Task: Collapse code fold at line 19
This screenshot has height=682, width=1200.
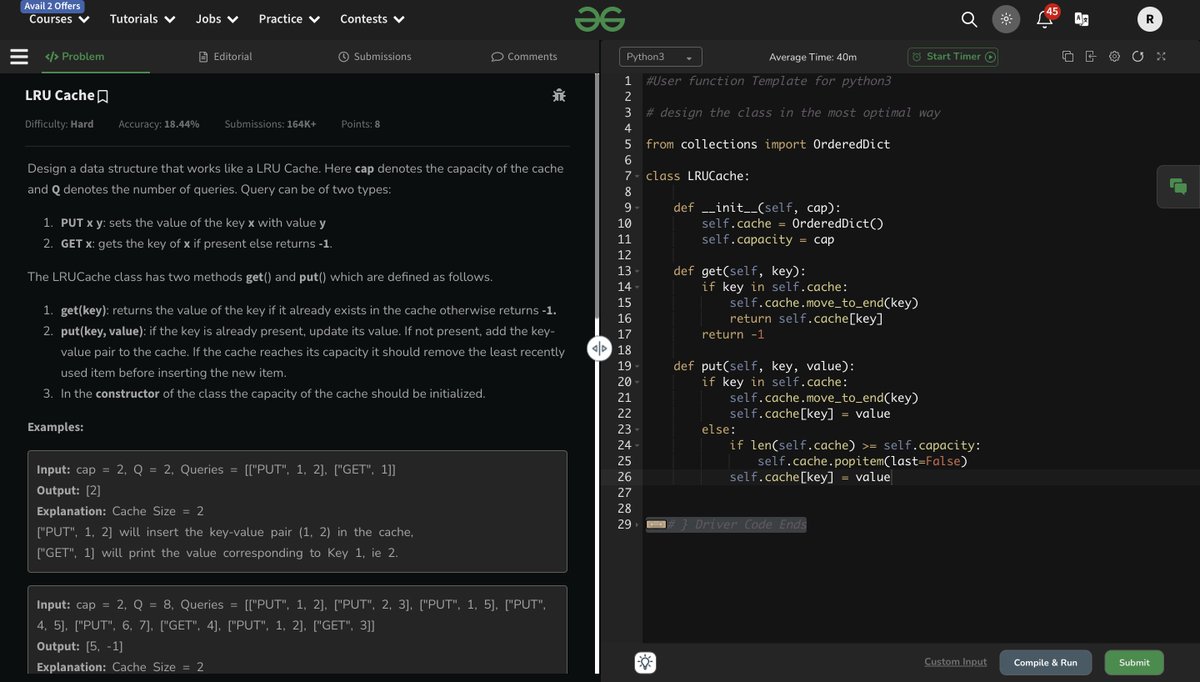Action: [637, 367]
